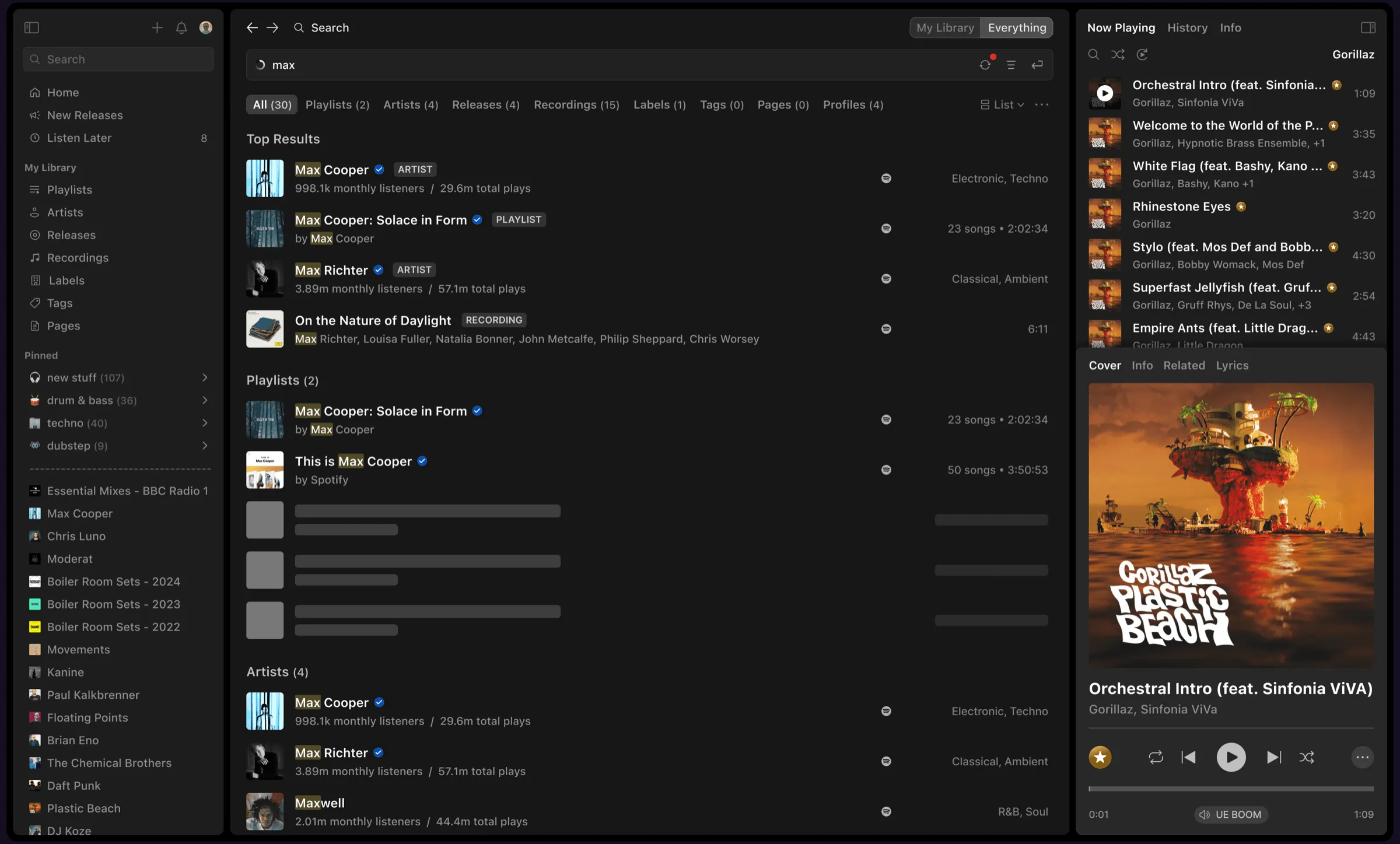Open the List view dropdown
1400x844 pixels.
(1002, 104)
